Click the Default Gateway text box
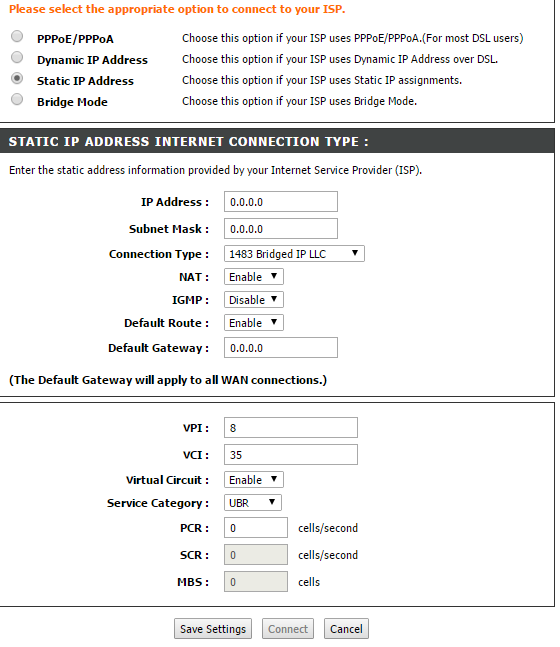Image resolution: width=560 pixels, height=647 pixels. click(281, 348)
